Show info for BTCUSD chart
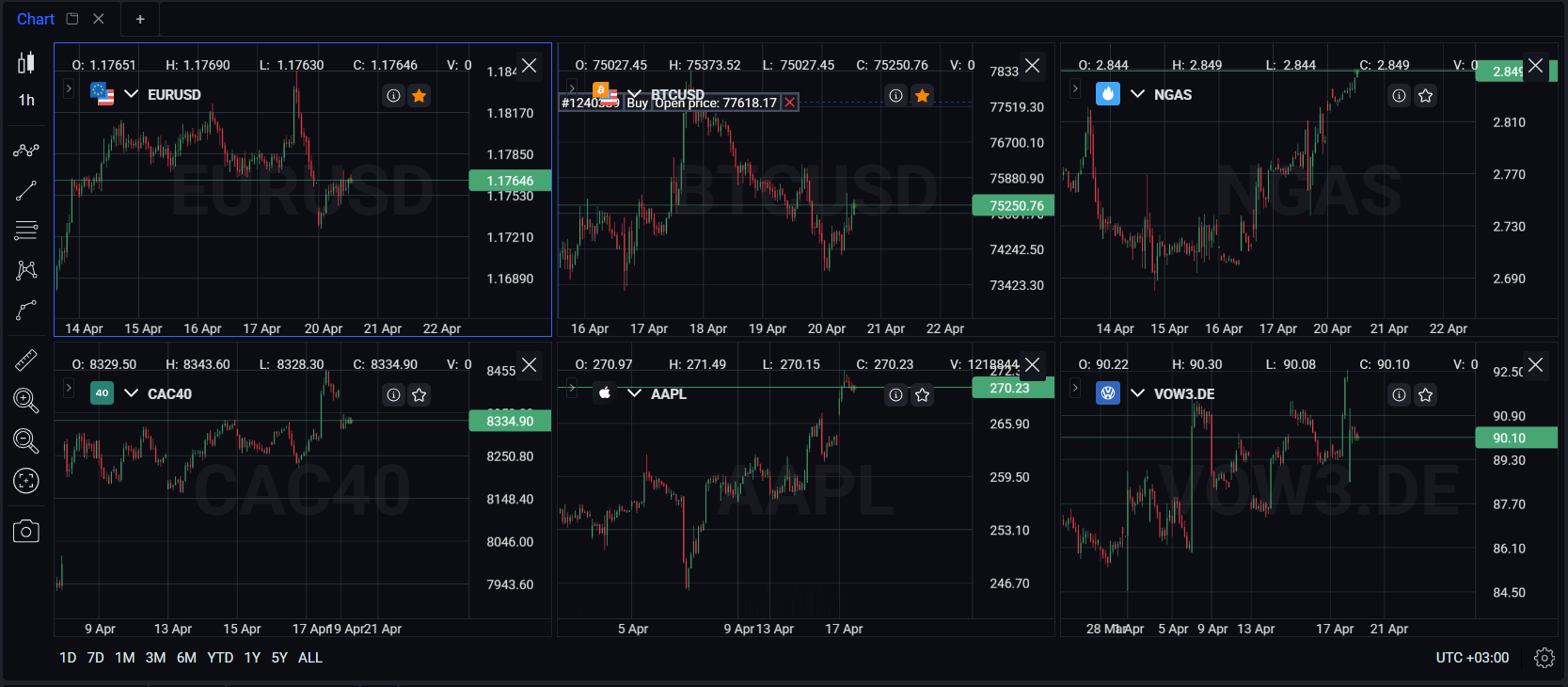The height and width of the screenshot is (687, 1568). click(896, 95)
